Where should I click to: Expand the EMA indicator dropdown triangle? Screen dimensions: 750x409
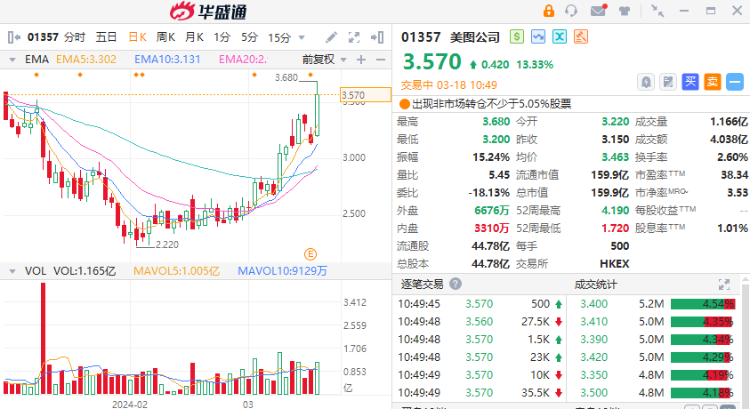pos(12,60)
